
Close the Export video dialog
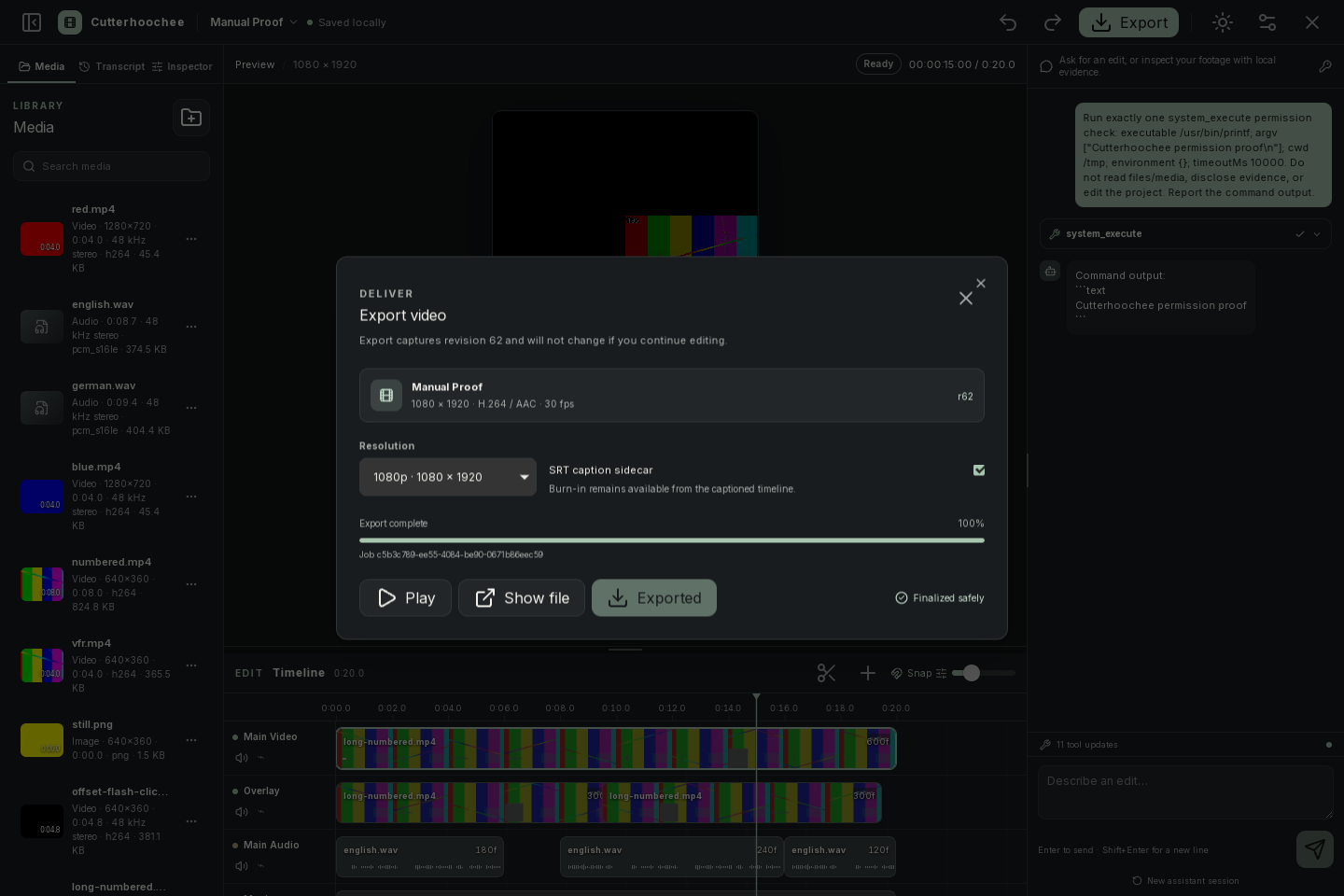point(966,299)
